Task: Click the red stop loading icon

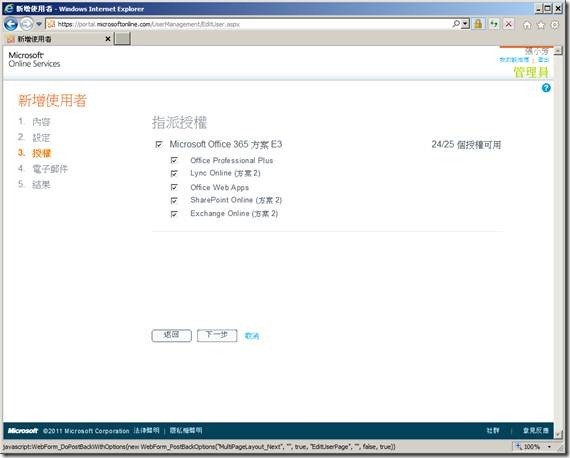Action: pos(509,24)
